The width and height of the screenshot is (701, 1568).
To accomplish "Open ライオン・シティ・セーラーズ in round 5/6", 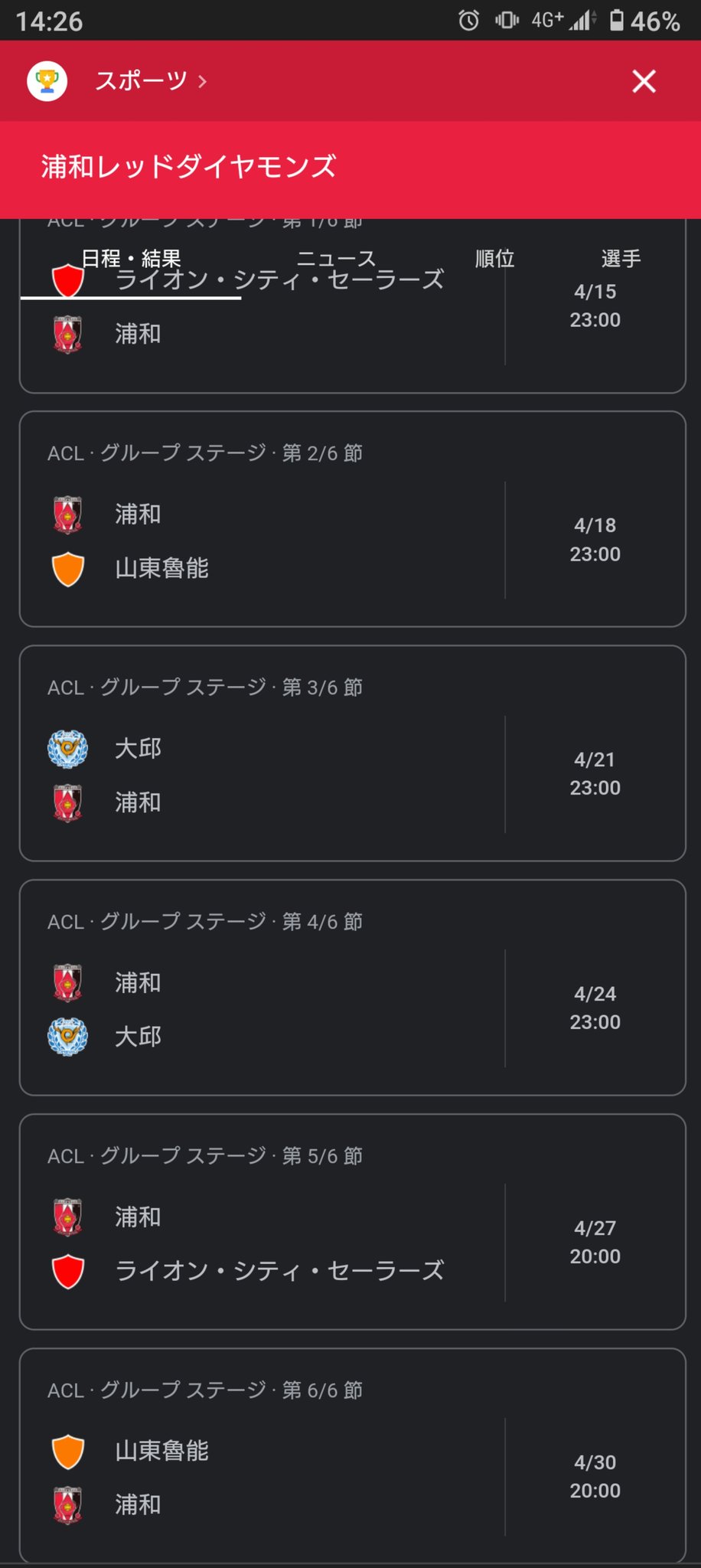I will point(279,1271).
